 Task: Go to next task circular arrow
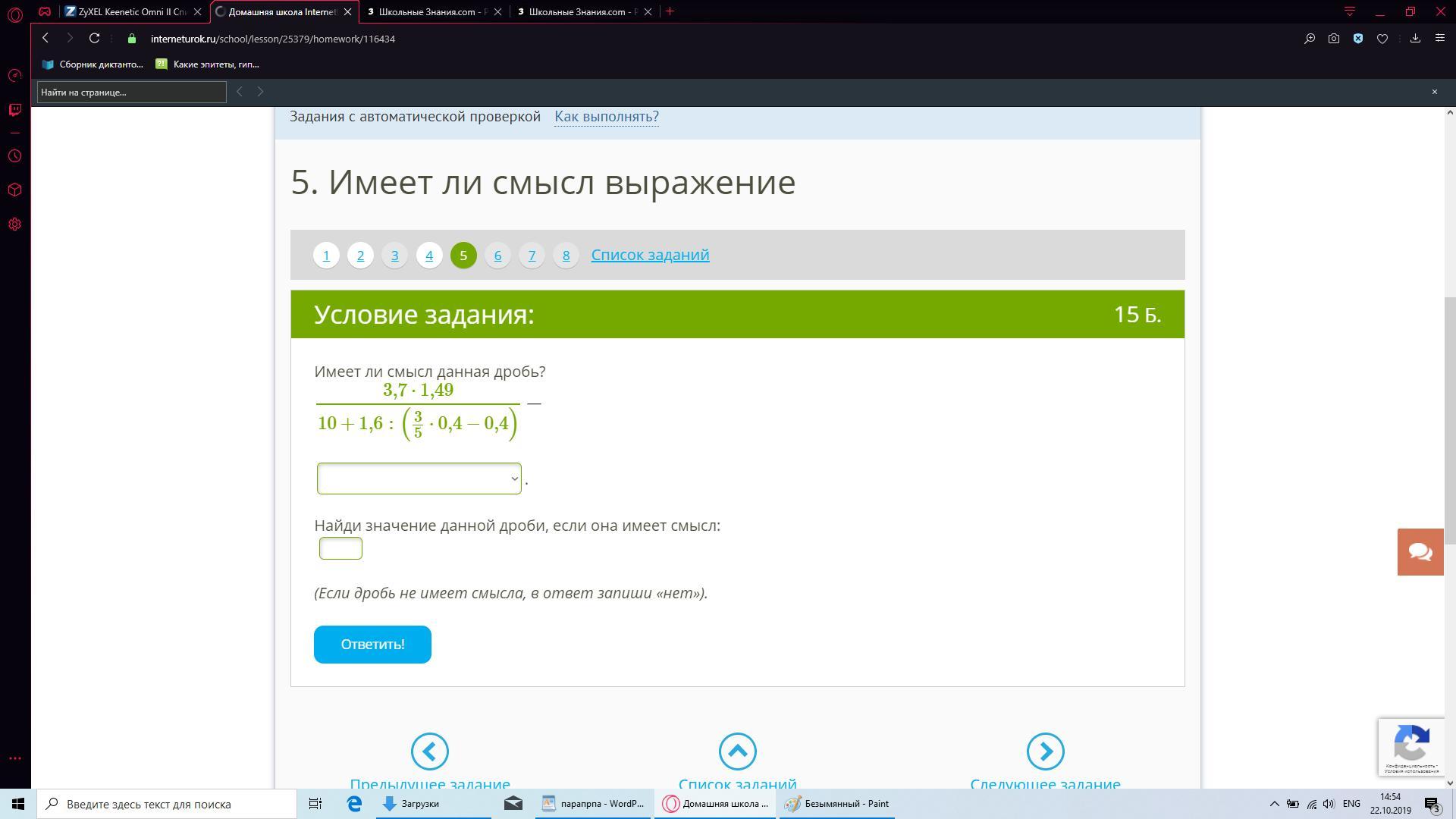point(1045,752)
